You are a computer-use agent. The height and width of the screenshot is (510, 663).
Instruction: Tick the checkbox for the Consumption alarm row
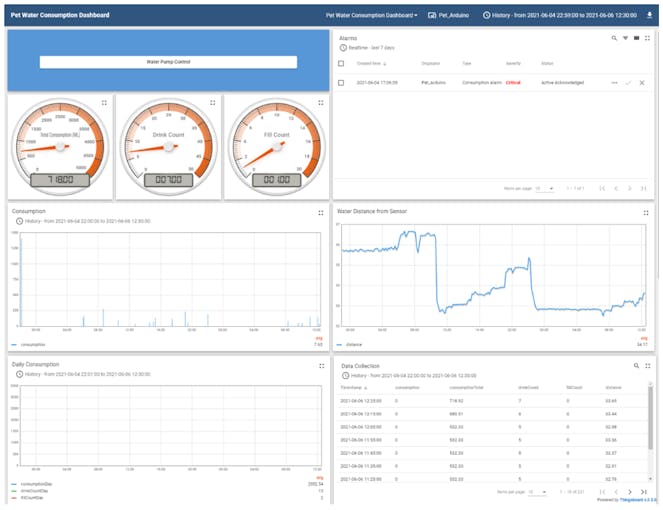[341, 83]
